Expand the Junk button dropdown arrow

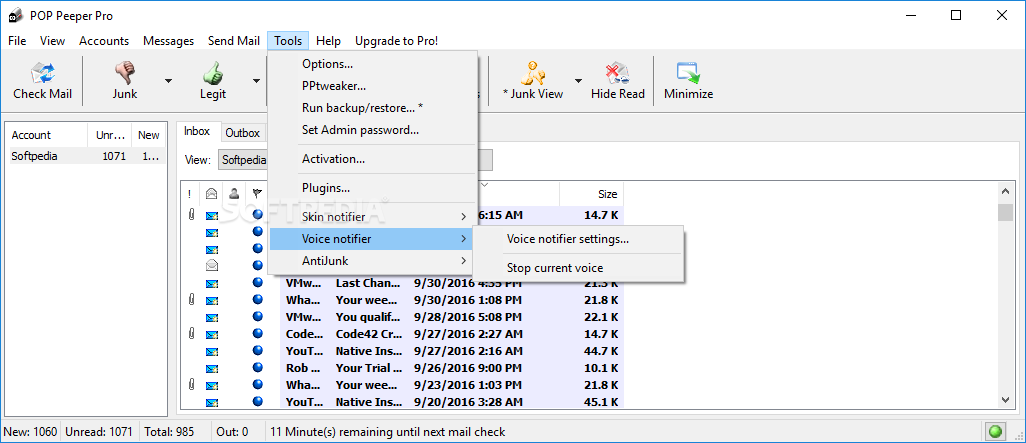(168, 80)
